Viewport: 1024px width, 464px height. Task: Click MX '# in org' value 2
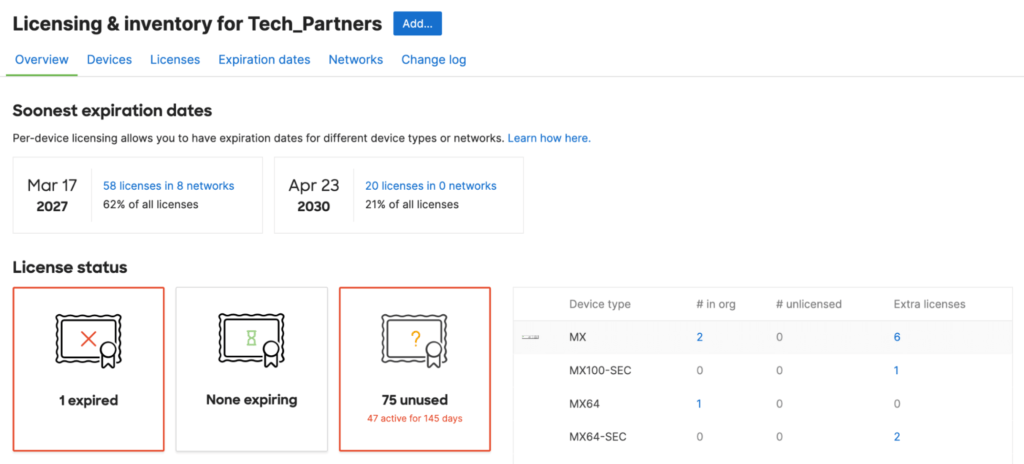coord(699,337)
